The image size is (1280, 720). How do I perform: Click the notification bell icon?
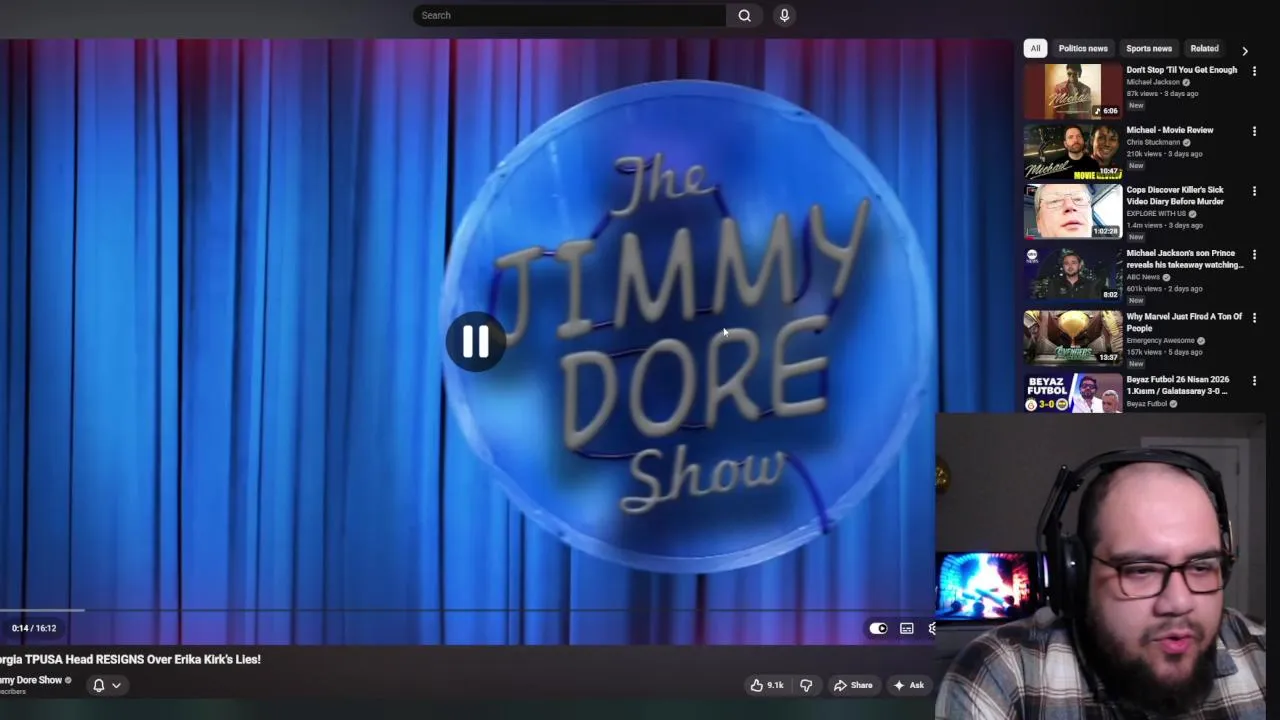tap(98, 685)
